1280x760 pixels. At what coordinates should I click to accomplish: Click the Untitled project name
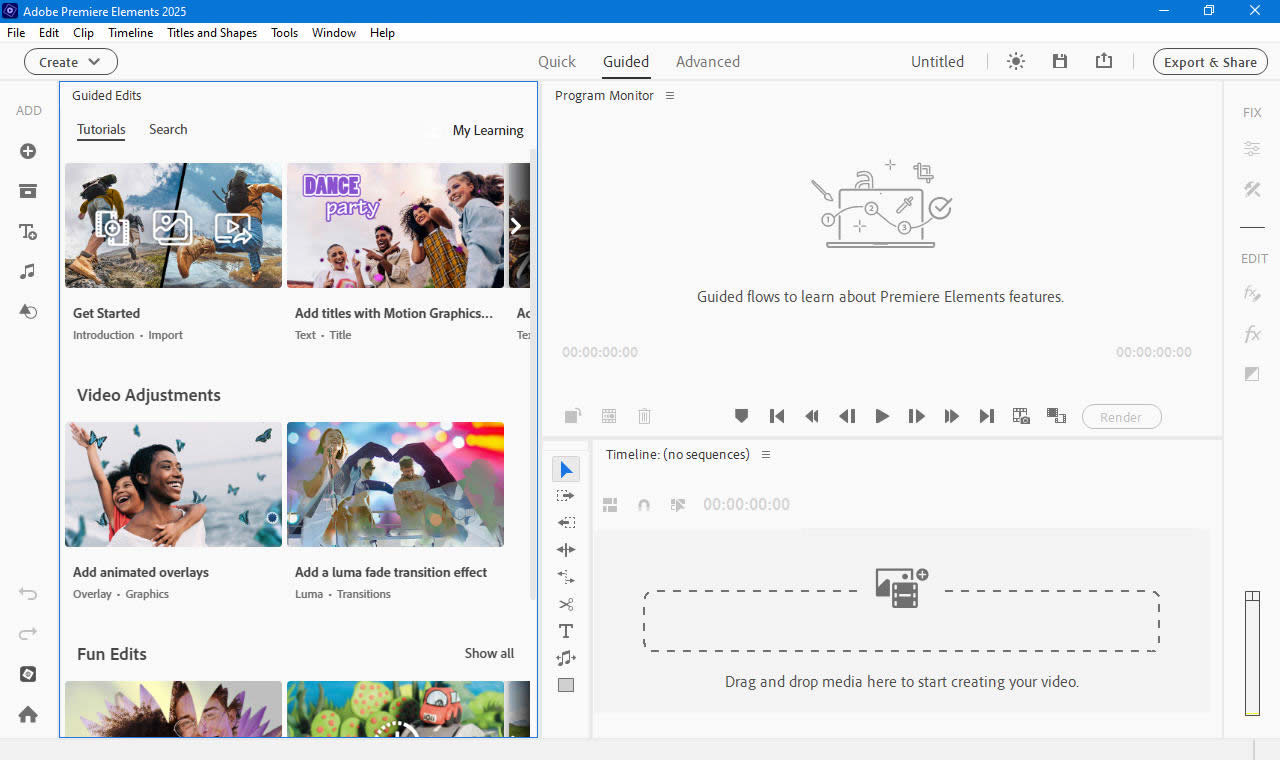937,61
